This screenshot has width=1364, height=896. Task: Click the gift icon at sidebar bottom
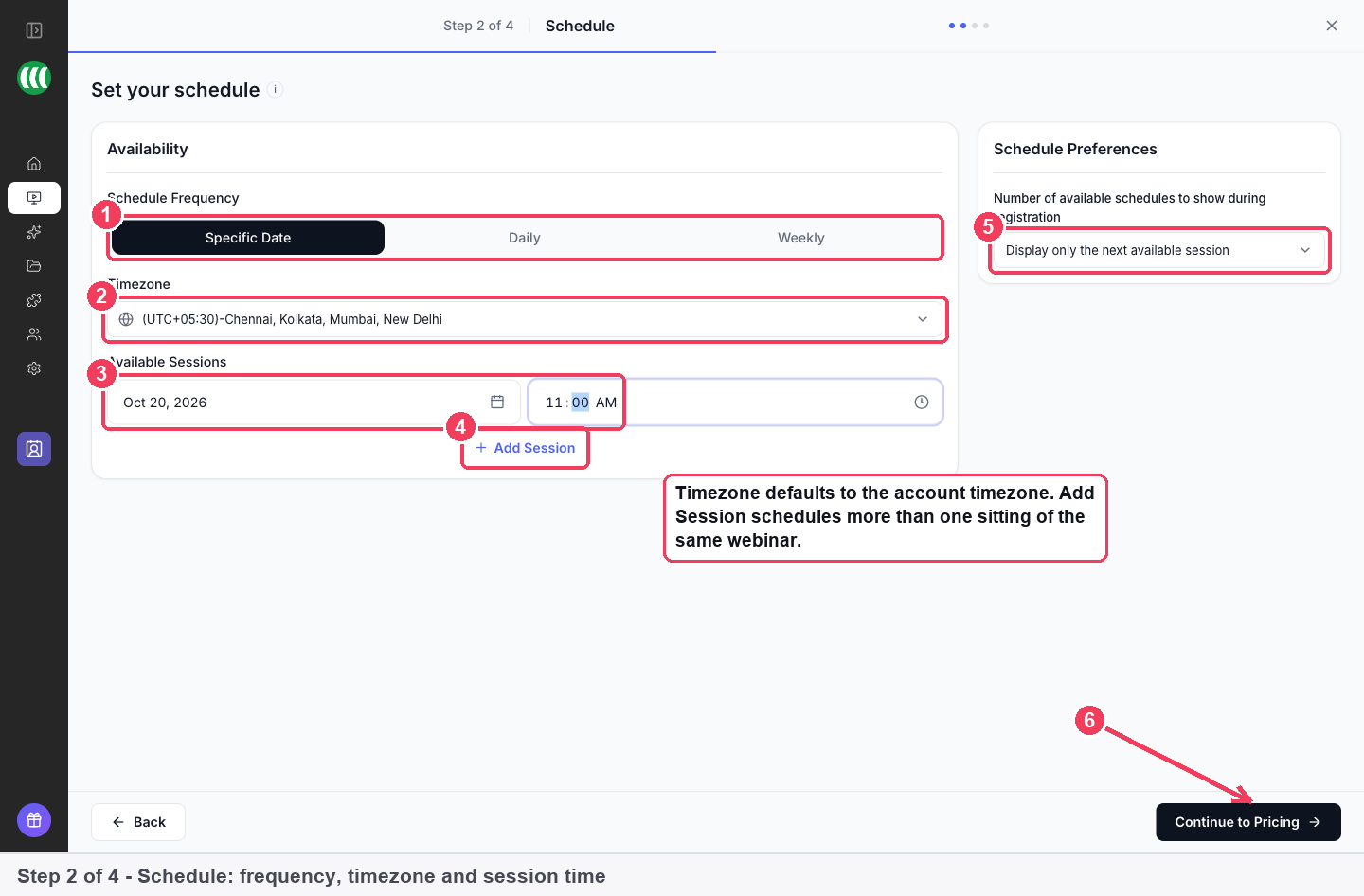(x=34, y=820)
